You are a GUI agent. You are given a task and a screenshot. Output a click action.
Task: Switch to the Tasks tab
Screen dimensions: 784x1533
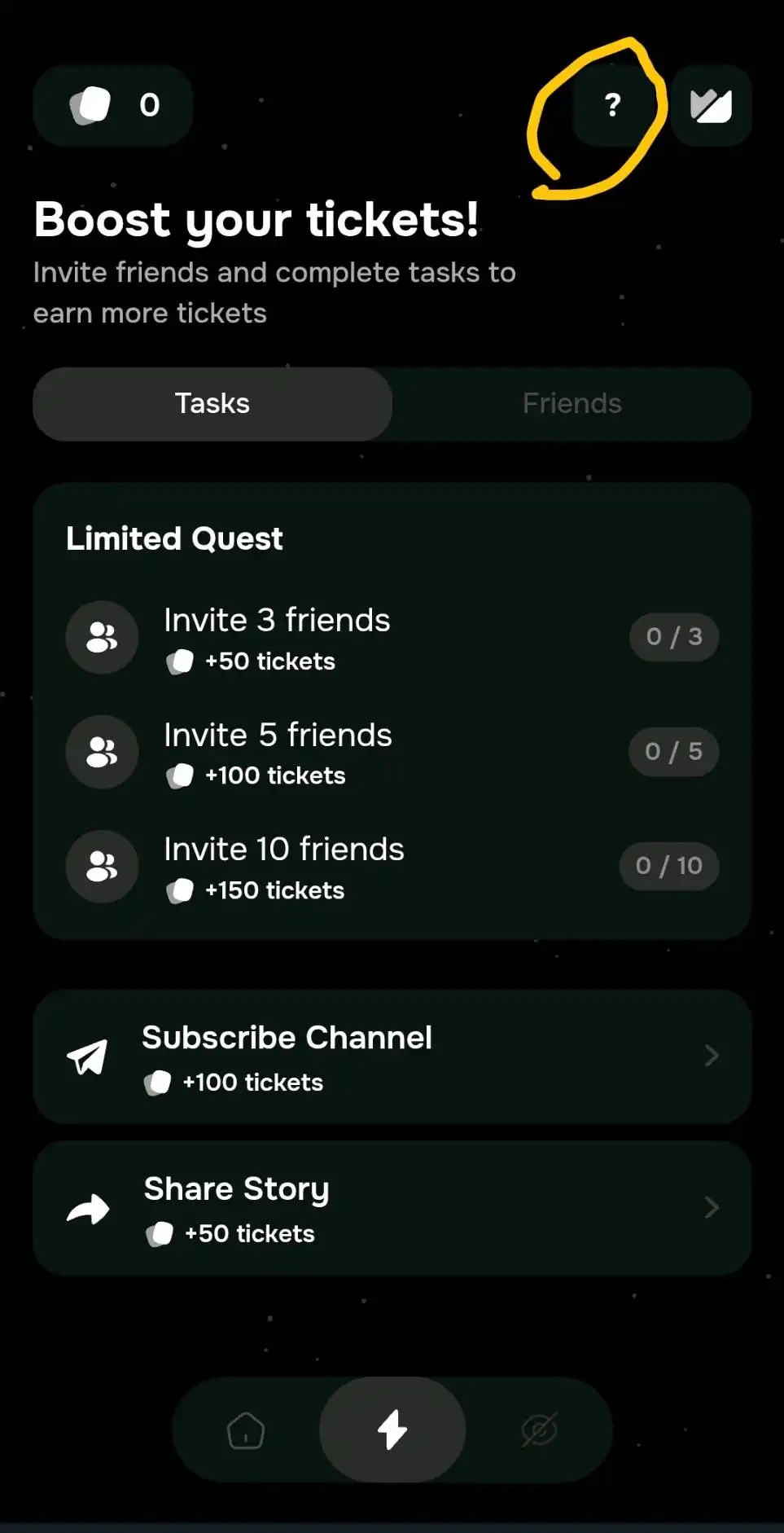(212, 404)
